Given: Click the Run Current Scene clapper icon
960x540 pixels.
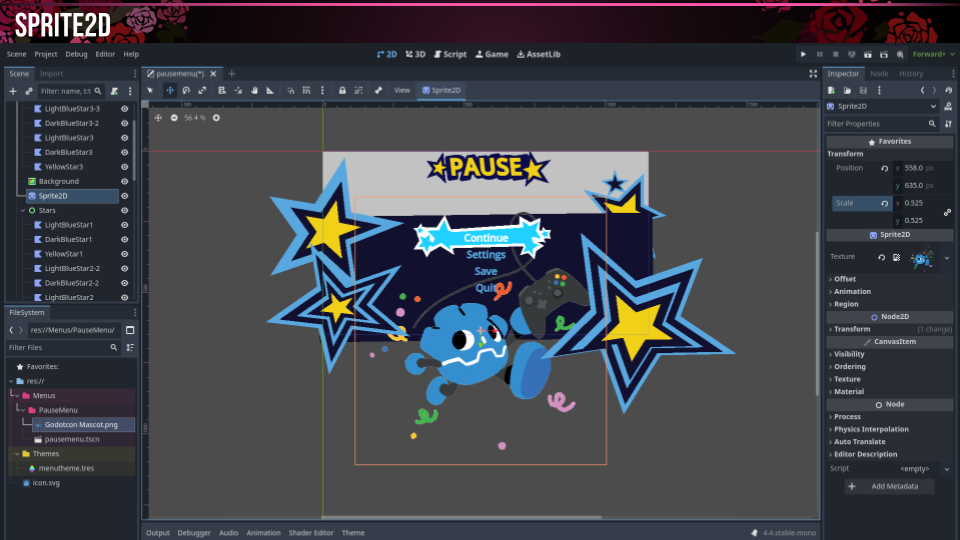Looking at the screenshot, I should pos(868,54).
